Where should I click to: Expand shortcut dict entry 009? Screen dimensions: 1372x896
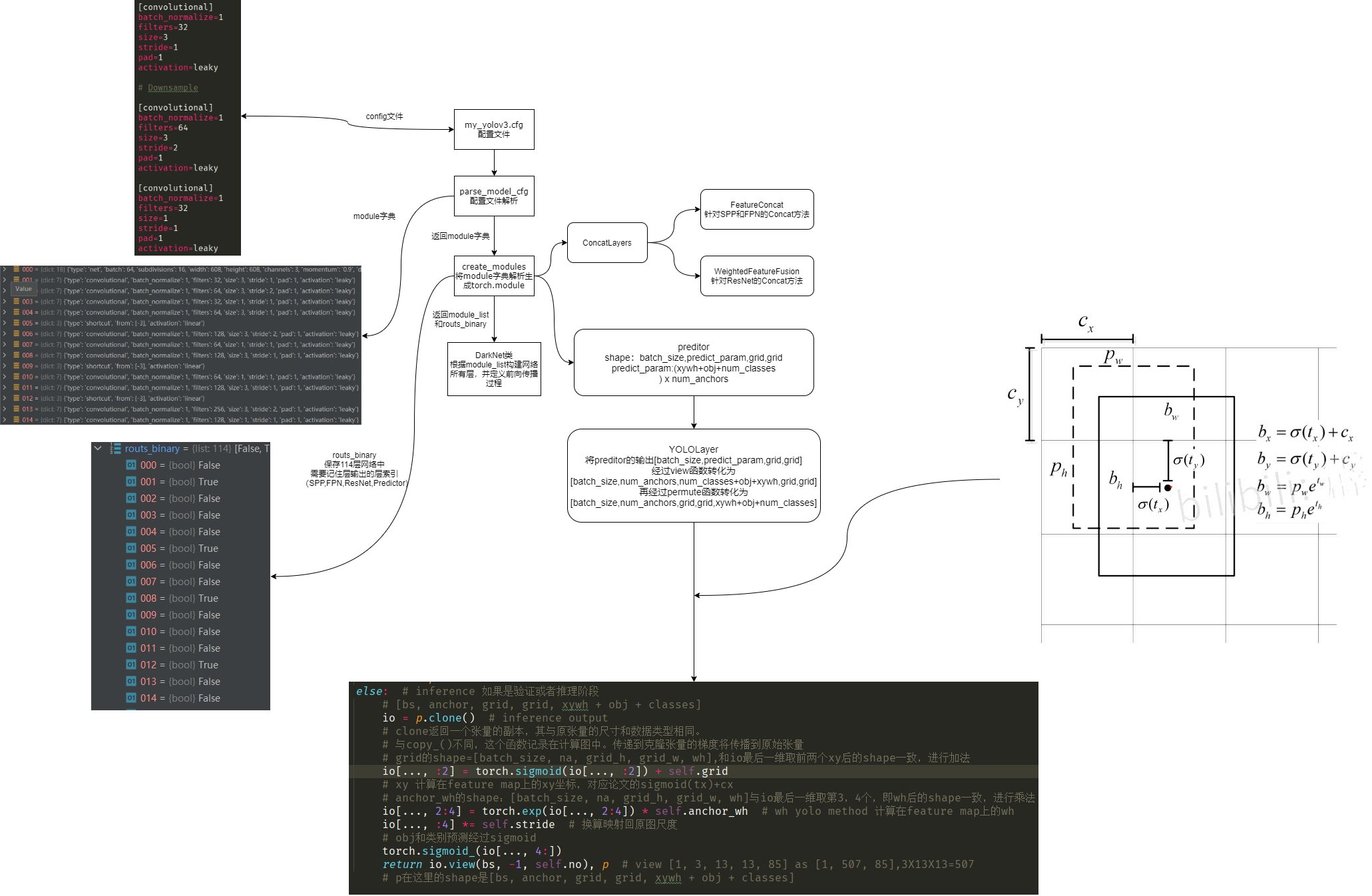click(x=4, y=366)
